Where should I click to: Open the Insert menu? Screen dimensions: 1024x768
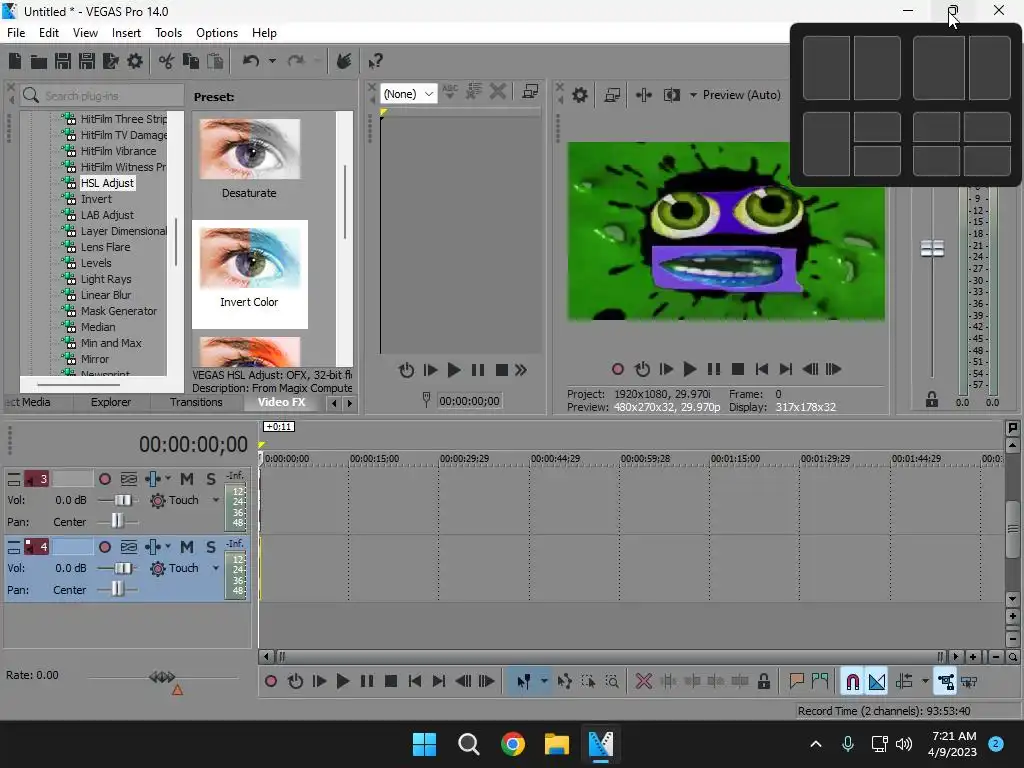126,33
